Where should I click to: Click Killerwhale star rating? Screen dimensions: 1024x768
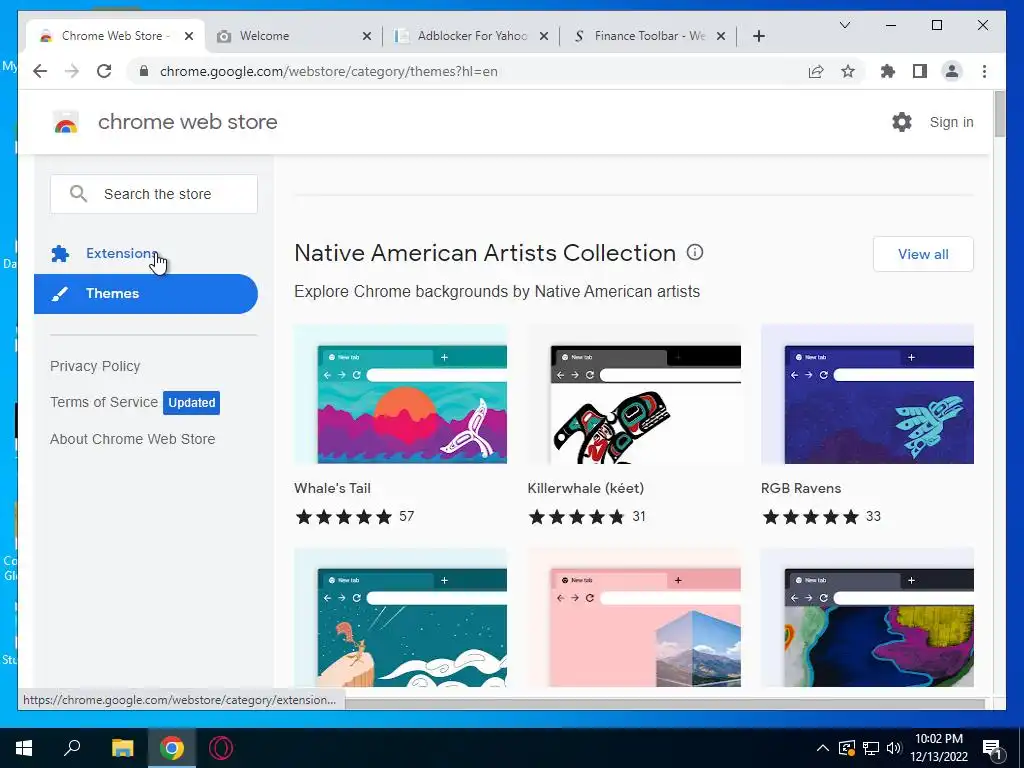[577, 517]
